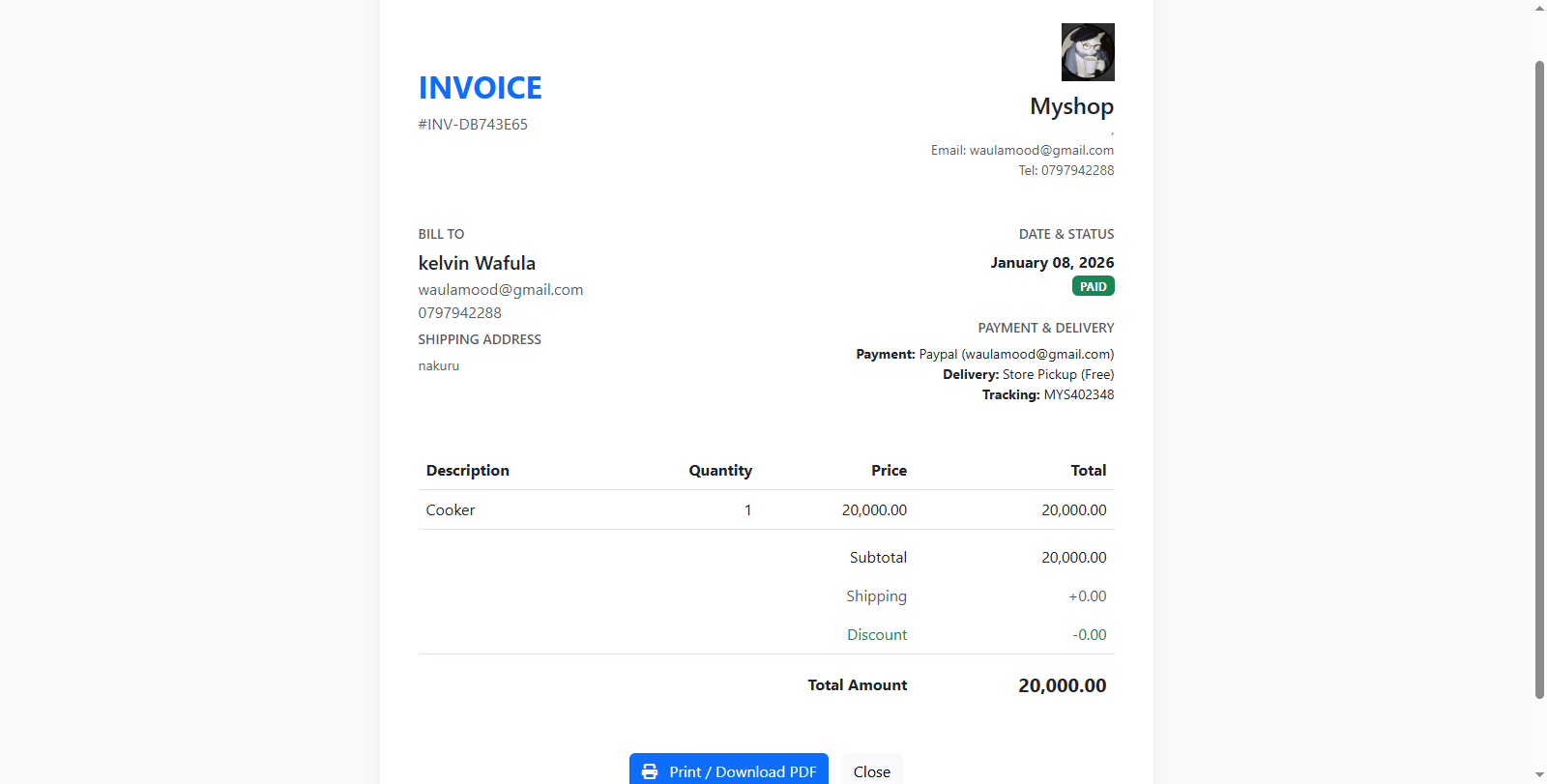Click the Myshop logo image

coord(1088,52)
